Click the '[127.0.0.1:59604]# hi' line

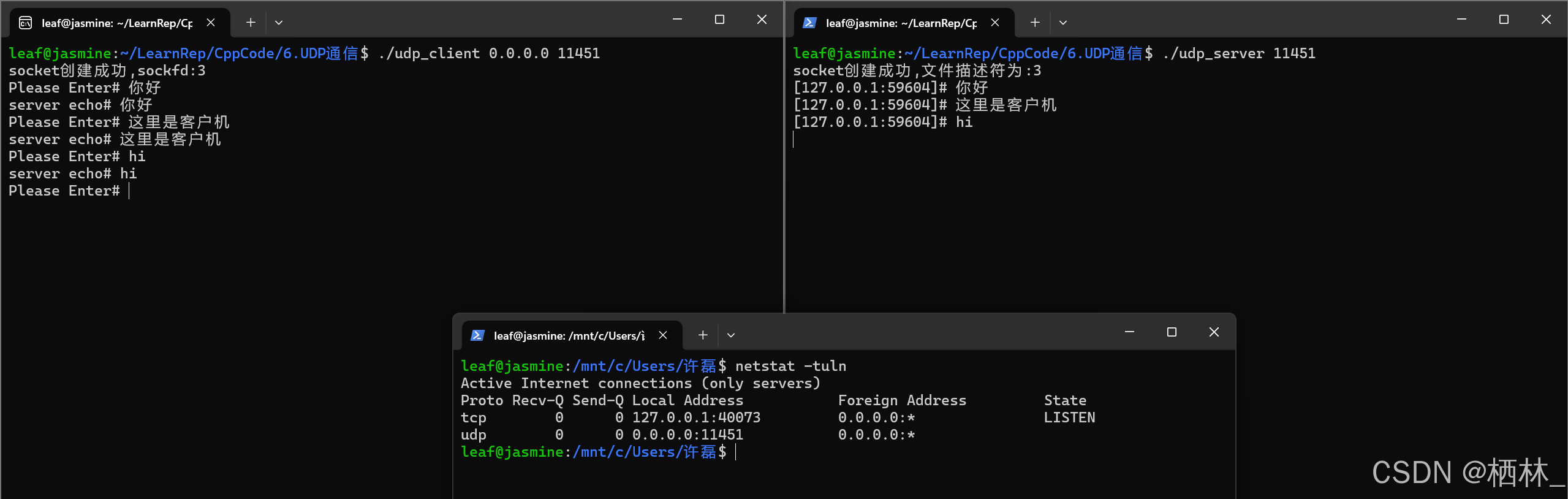coord(883,123)
